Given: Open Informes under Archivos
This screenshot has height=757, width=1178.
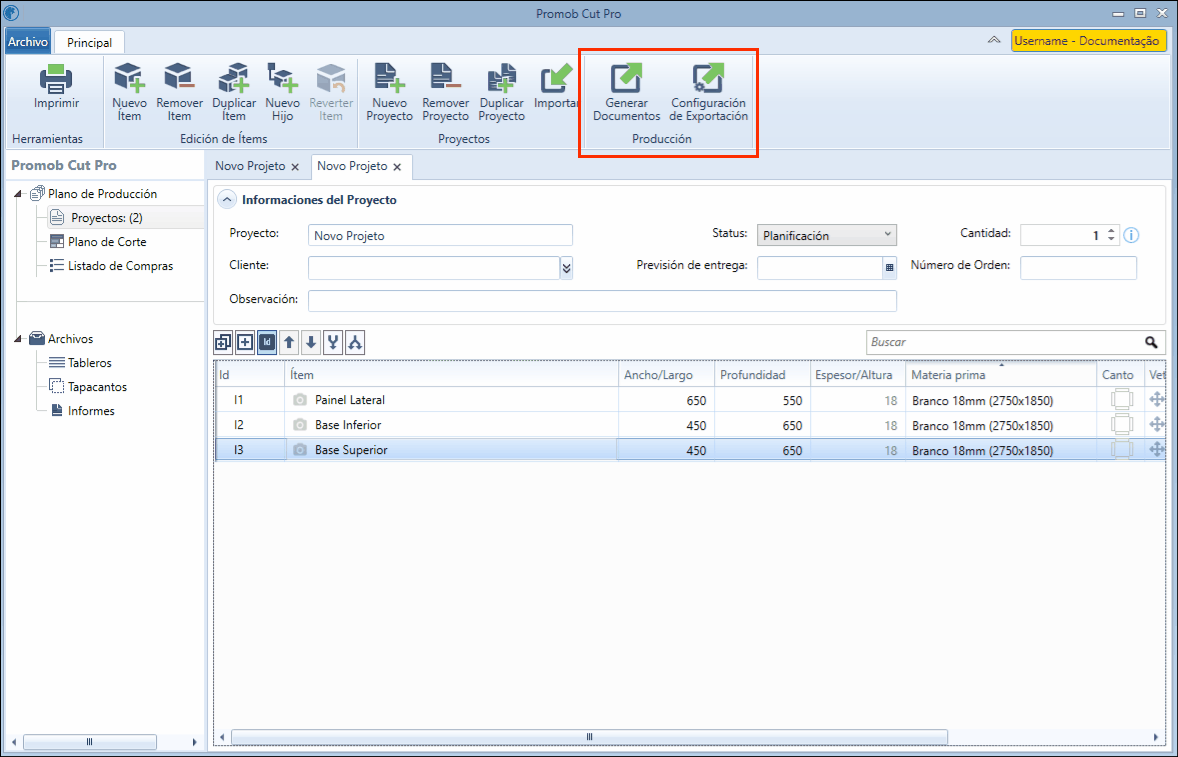Looking at the screenshot, I should [x=91, y=411].
